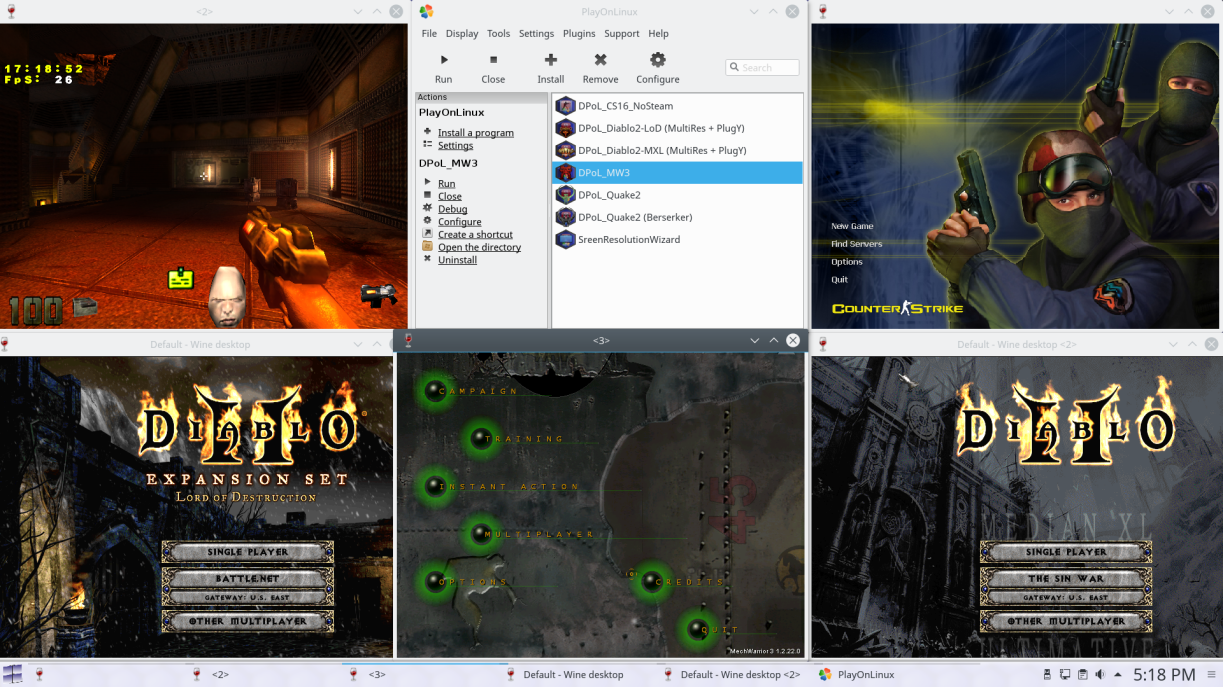Open the panel hamburger menu at taskbar end

click(x=1210, y=675)
